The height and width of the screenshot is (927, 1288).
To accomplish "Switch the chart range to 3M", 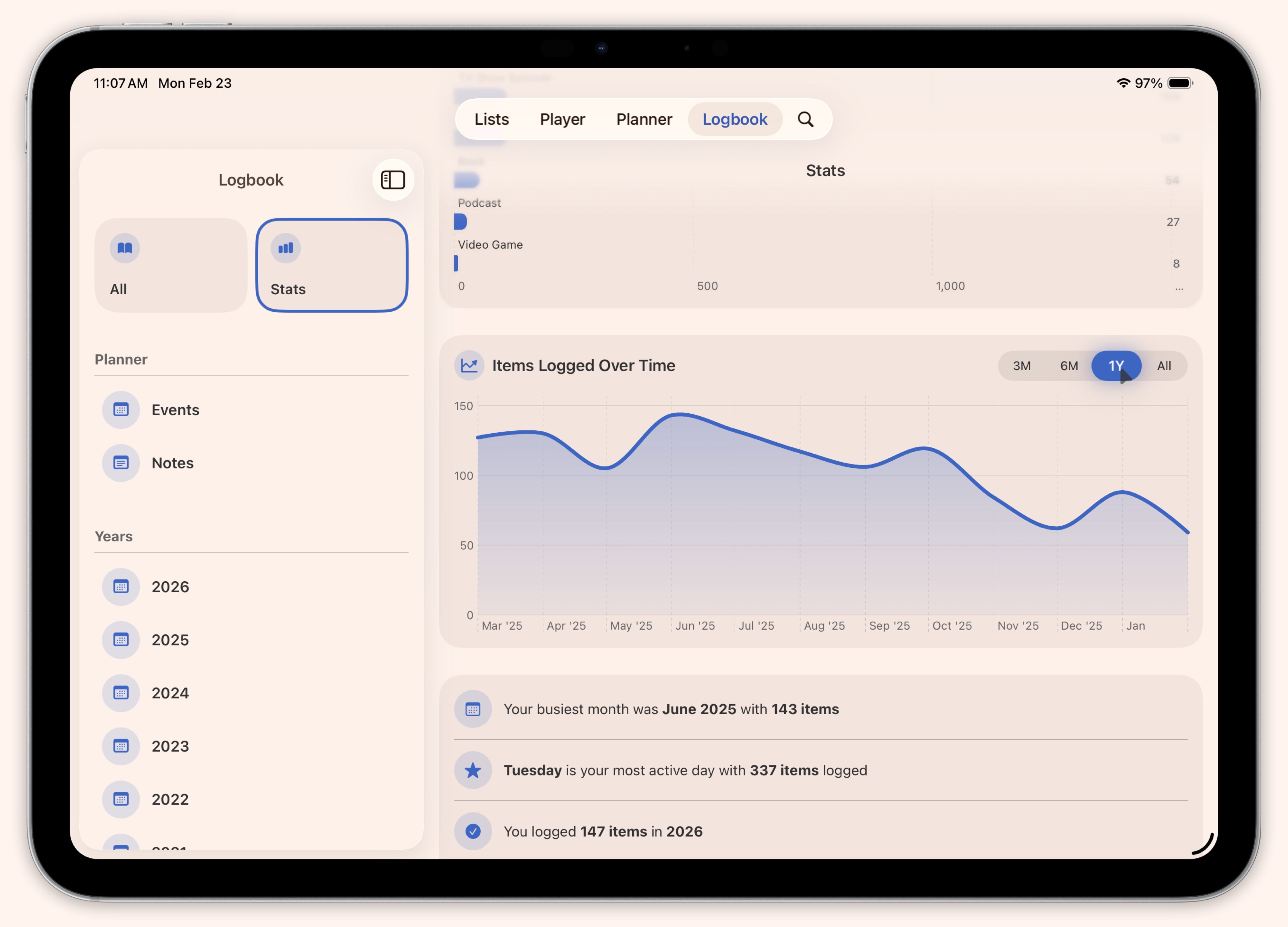I will 1021,366.
